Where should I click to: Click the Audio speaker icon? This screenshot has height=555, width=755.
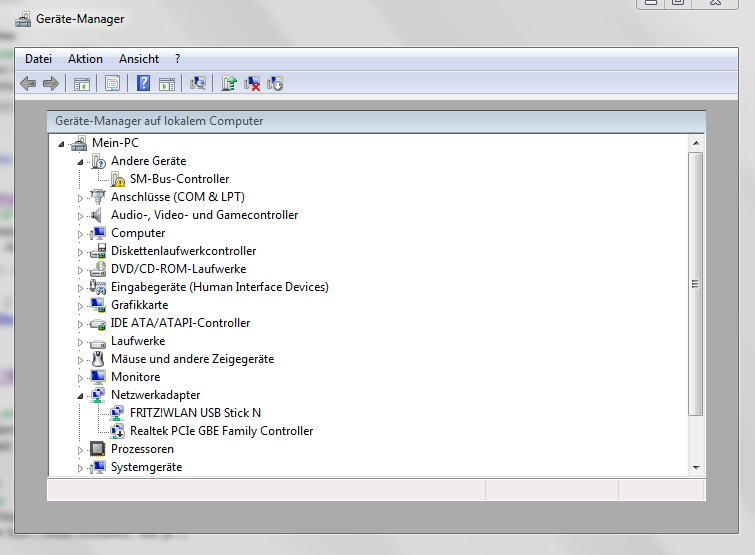coord(97,215)
